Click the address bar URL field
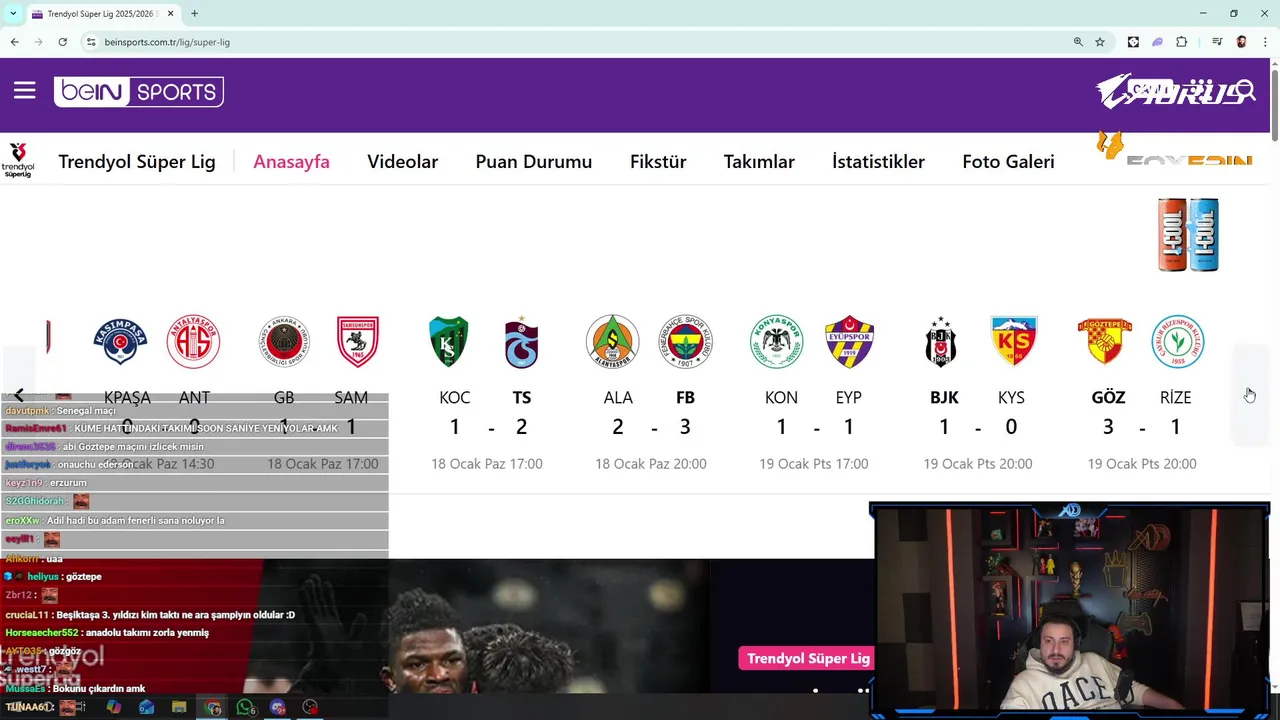 pyautogui.click(x=580, y=42)
